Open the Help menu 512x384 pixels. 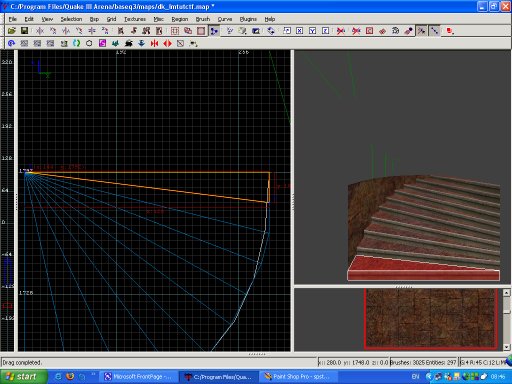[x=270, y=19]
